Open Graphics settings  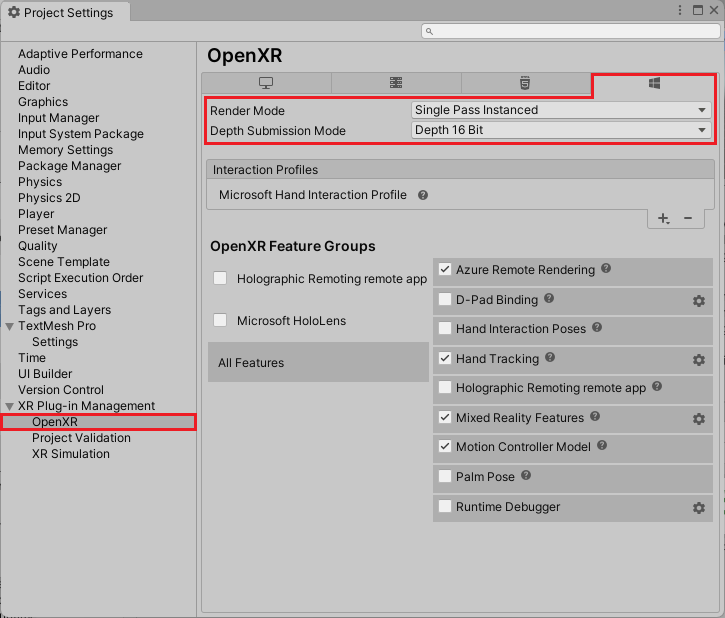tap(43, 102)
